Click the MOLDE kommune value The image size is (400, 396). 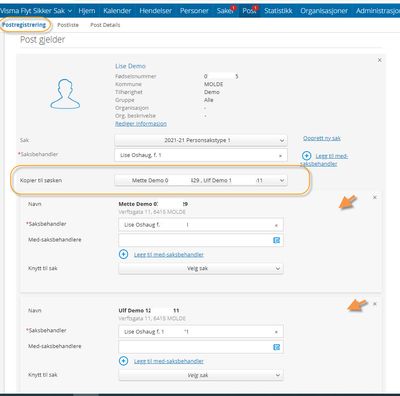pyautogui.click(x=213, y=84)
